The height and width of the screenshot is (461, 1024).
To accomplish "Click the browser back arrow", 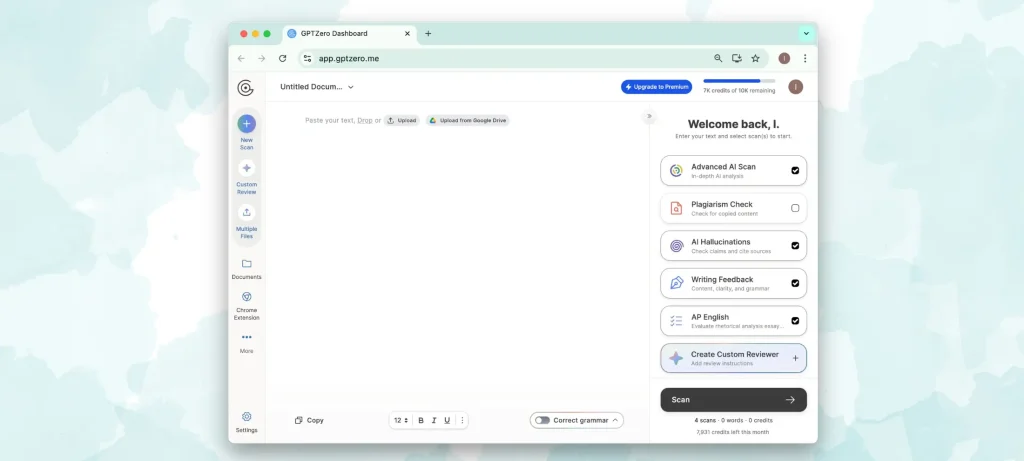I will [x=241, y=58].
